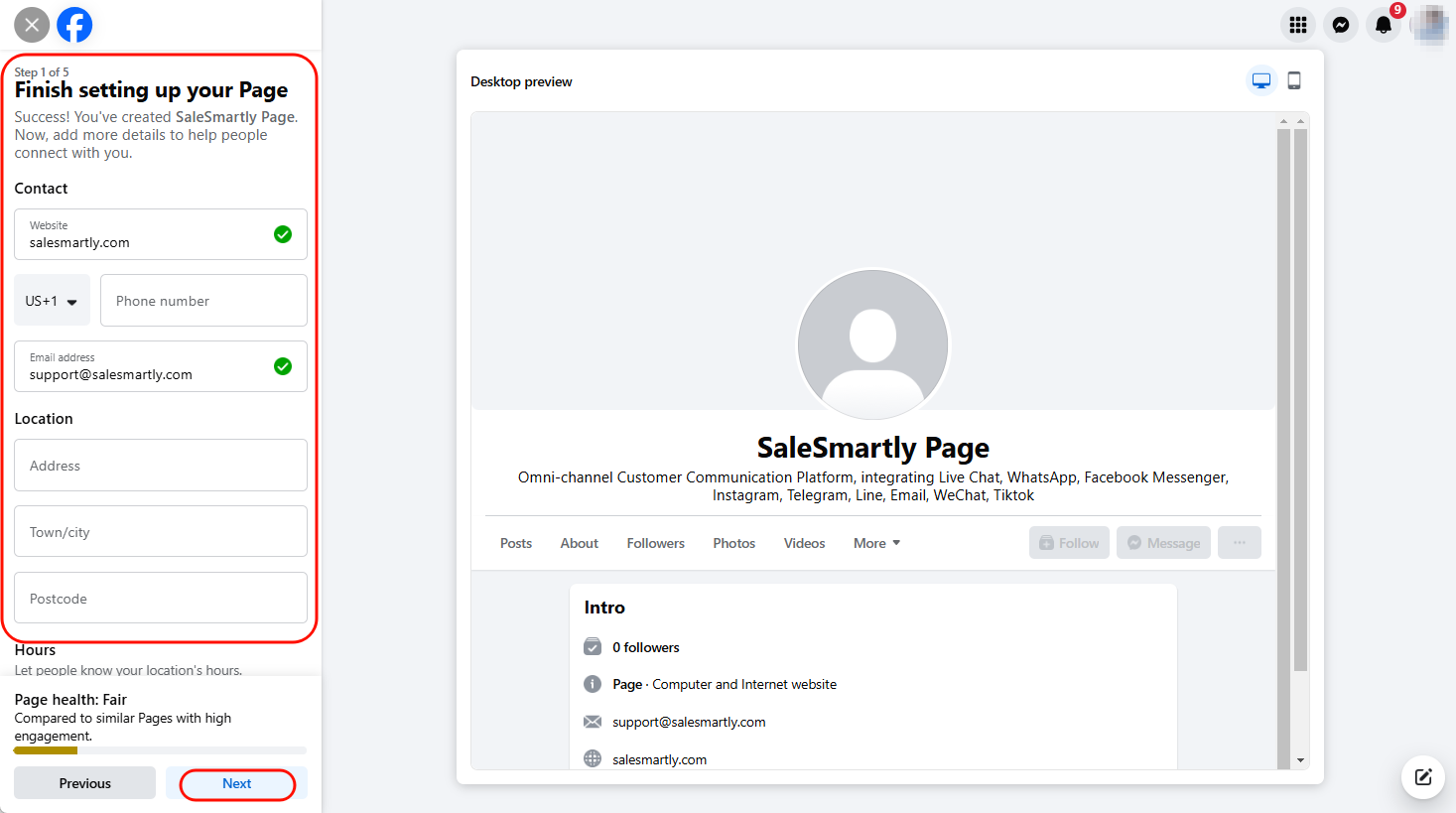Click the compose new message icon
This screenshot has width=1456, height=813.
(1423, 777)
